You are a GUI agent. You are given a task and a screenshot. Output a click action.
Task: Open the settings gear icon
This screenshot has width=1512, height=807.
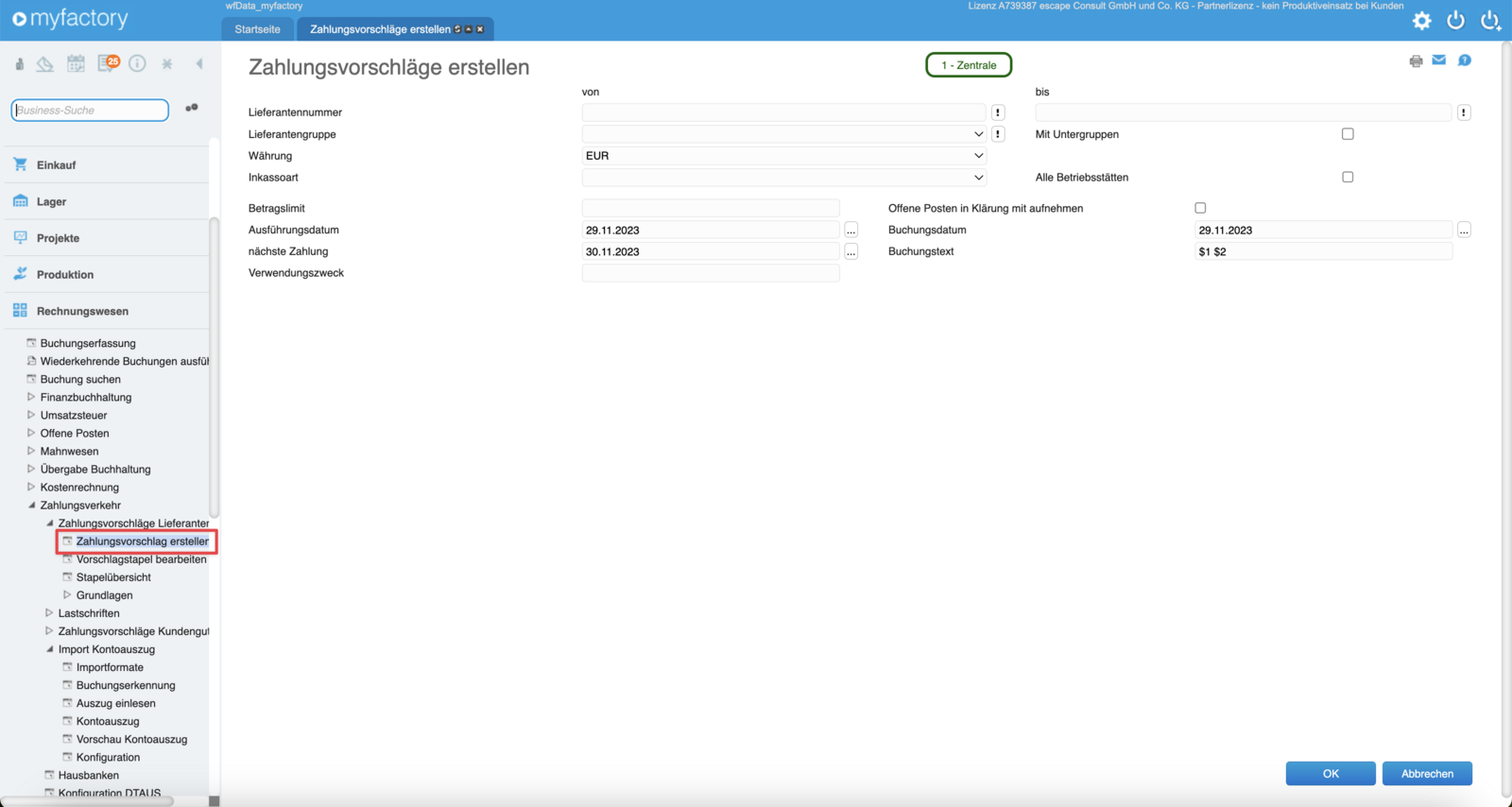click(x=1421, y=21)
